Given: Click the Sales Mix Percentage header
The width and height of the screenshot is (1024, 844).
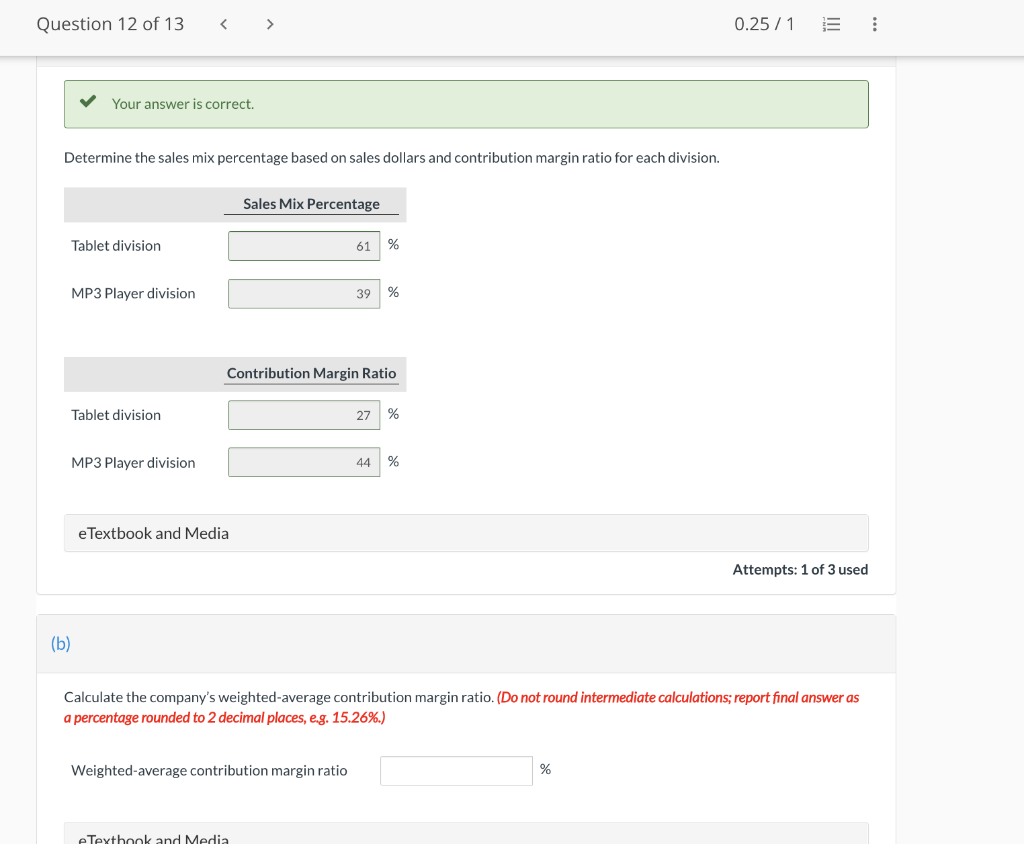Looking at the screenshot, I should point(312,204).
